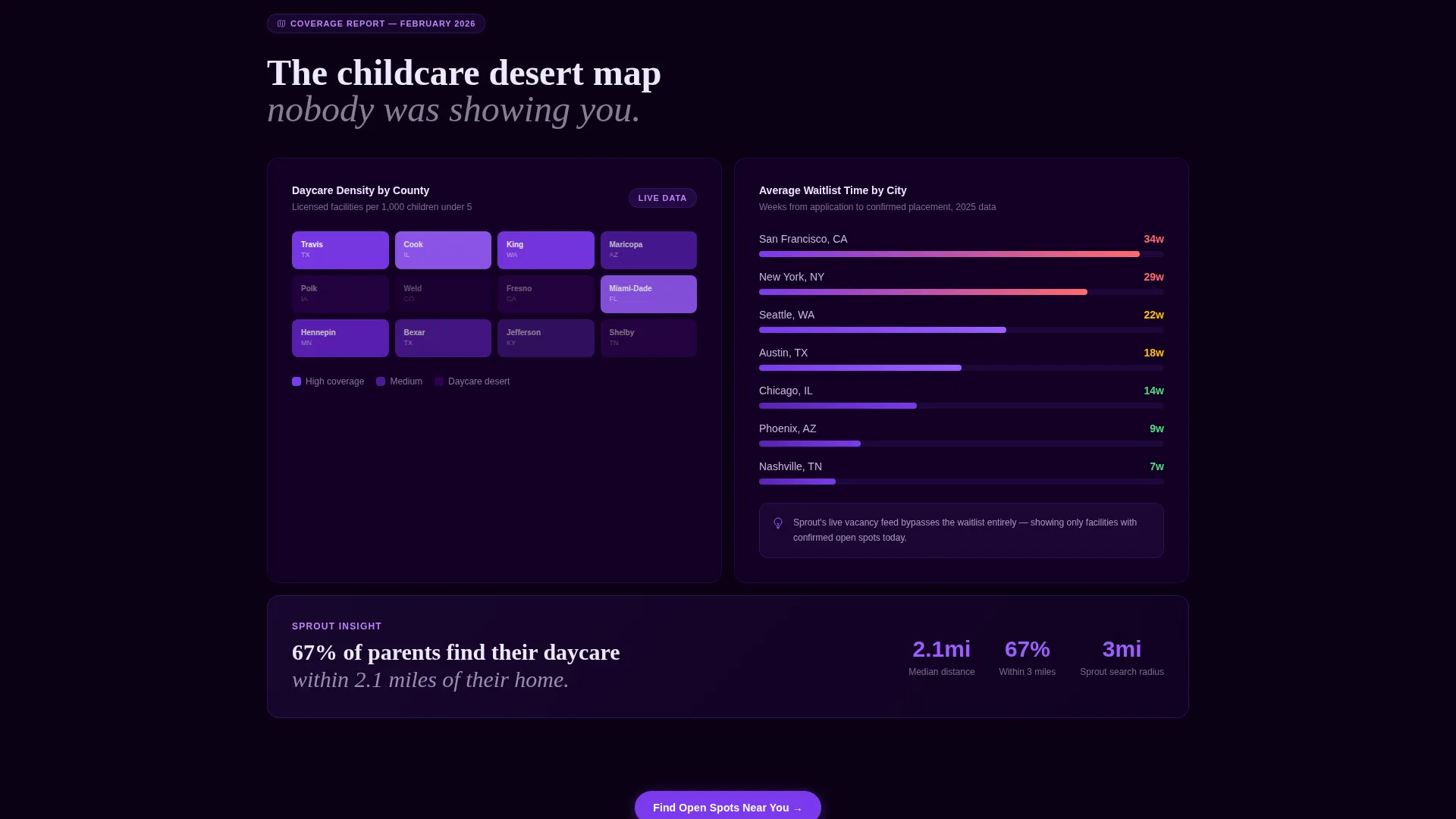Screen dimensions: 1456x819
Task: Click the Average Waitlist Time by City heading
Action: pos(833,190)
